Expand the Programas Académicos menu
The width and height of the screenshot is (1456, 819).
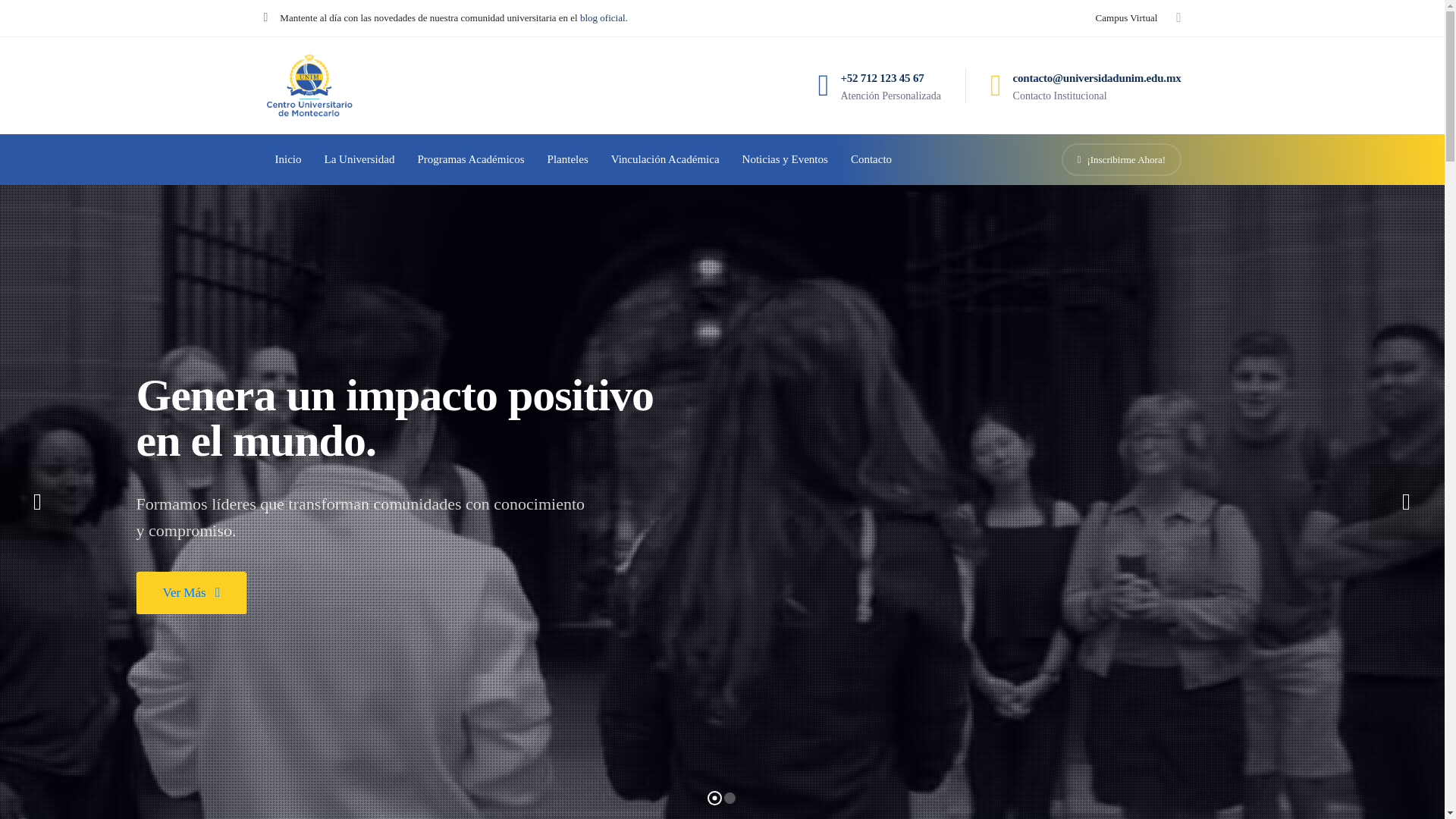pos(470,159)
